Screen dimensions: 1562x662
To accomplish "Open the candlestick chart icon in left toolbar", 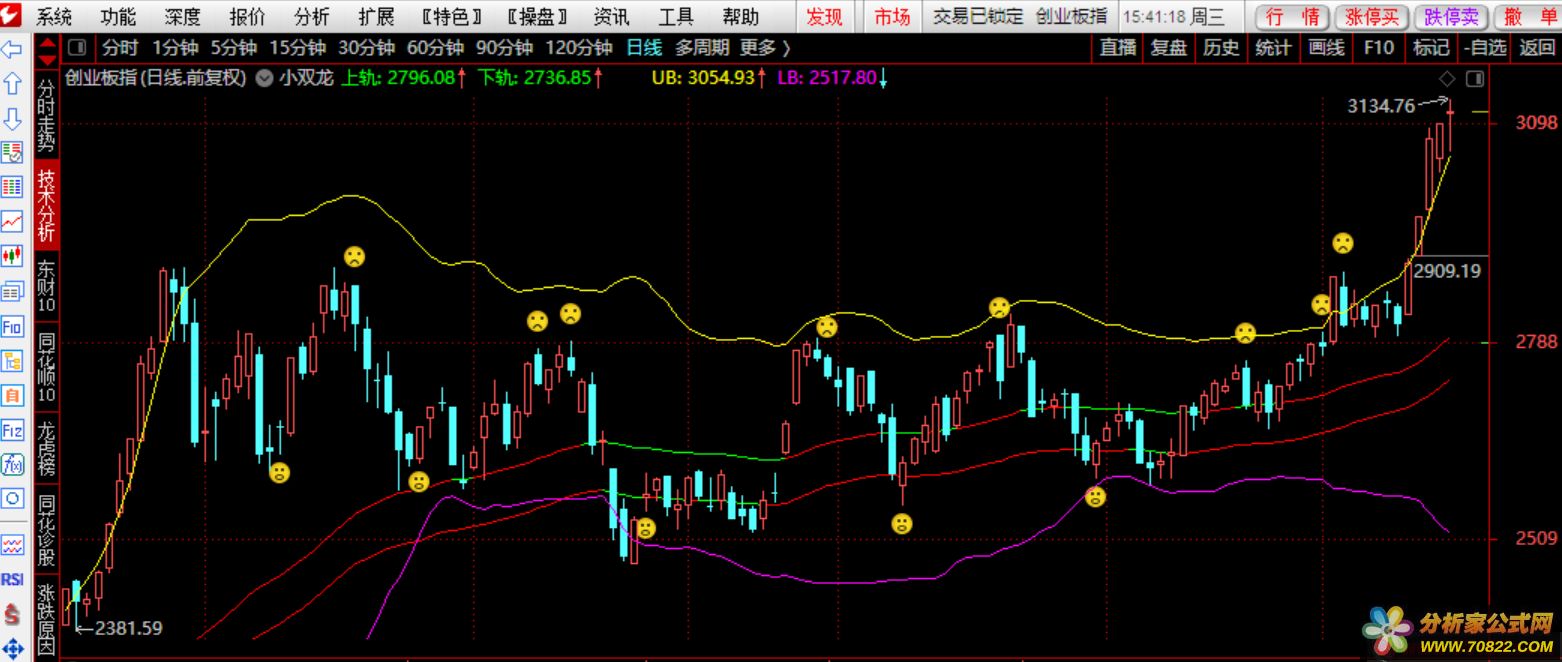I will point(12,257).
